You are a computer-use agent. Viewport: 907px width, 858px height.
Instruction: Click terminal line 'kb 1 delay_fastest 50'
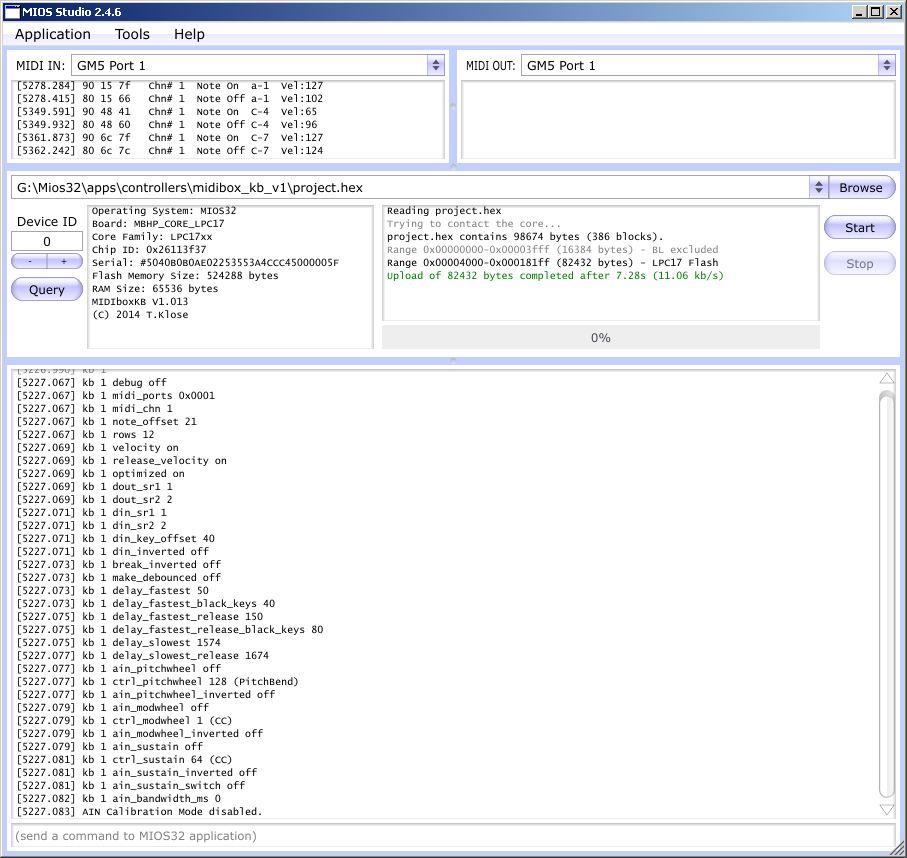[x=112, y=591]
